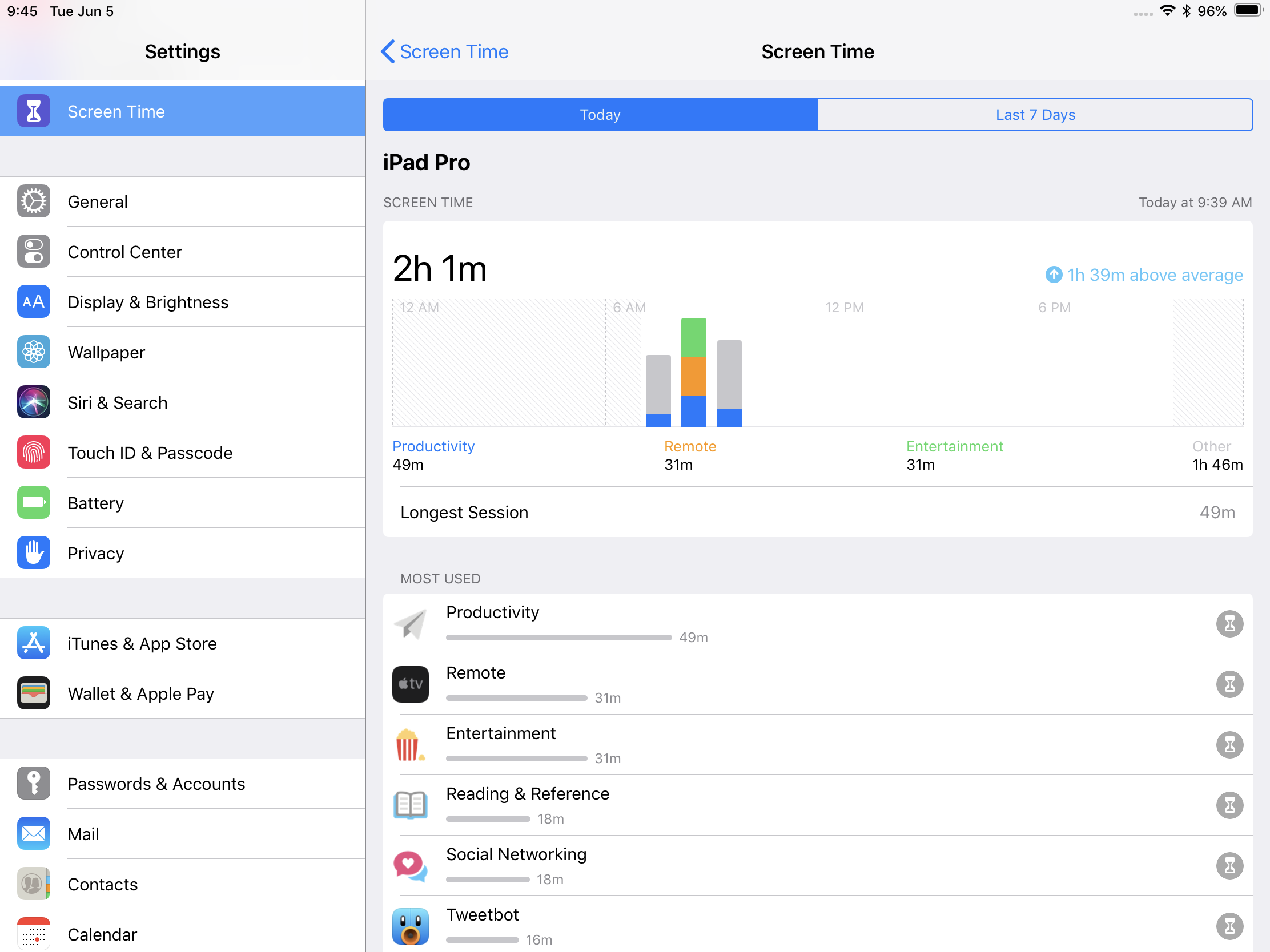The image size is (1270, 952).
Task: Tap the Siri & Search icon
Action: (33, 402)
